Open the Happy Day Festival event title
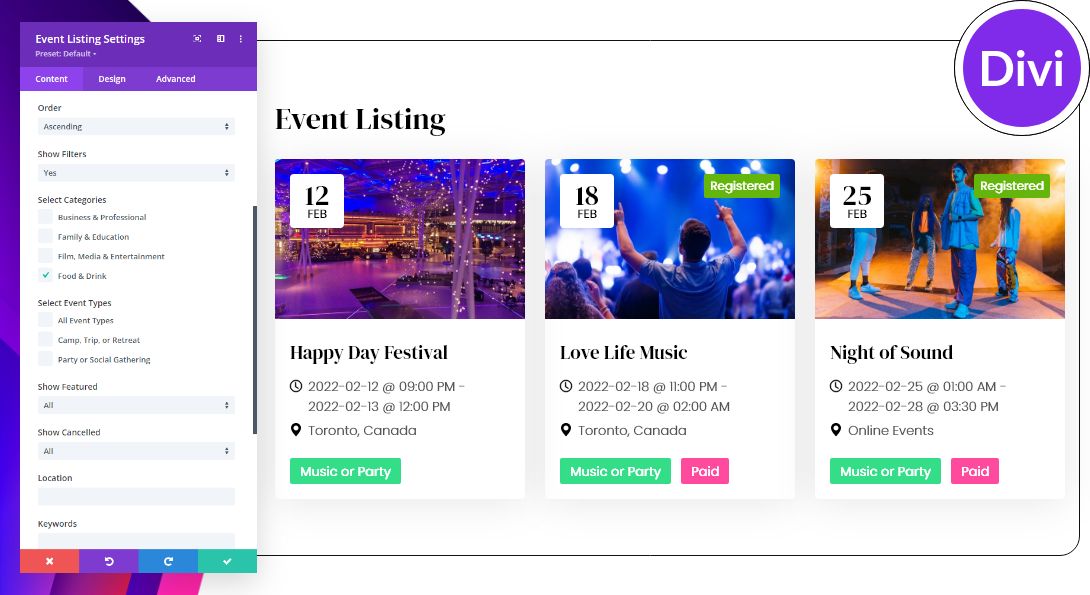The height and width of the screenshot is (595, 1090). coord(369,352)
